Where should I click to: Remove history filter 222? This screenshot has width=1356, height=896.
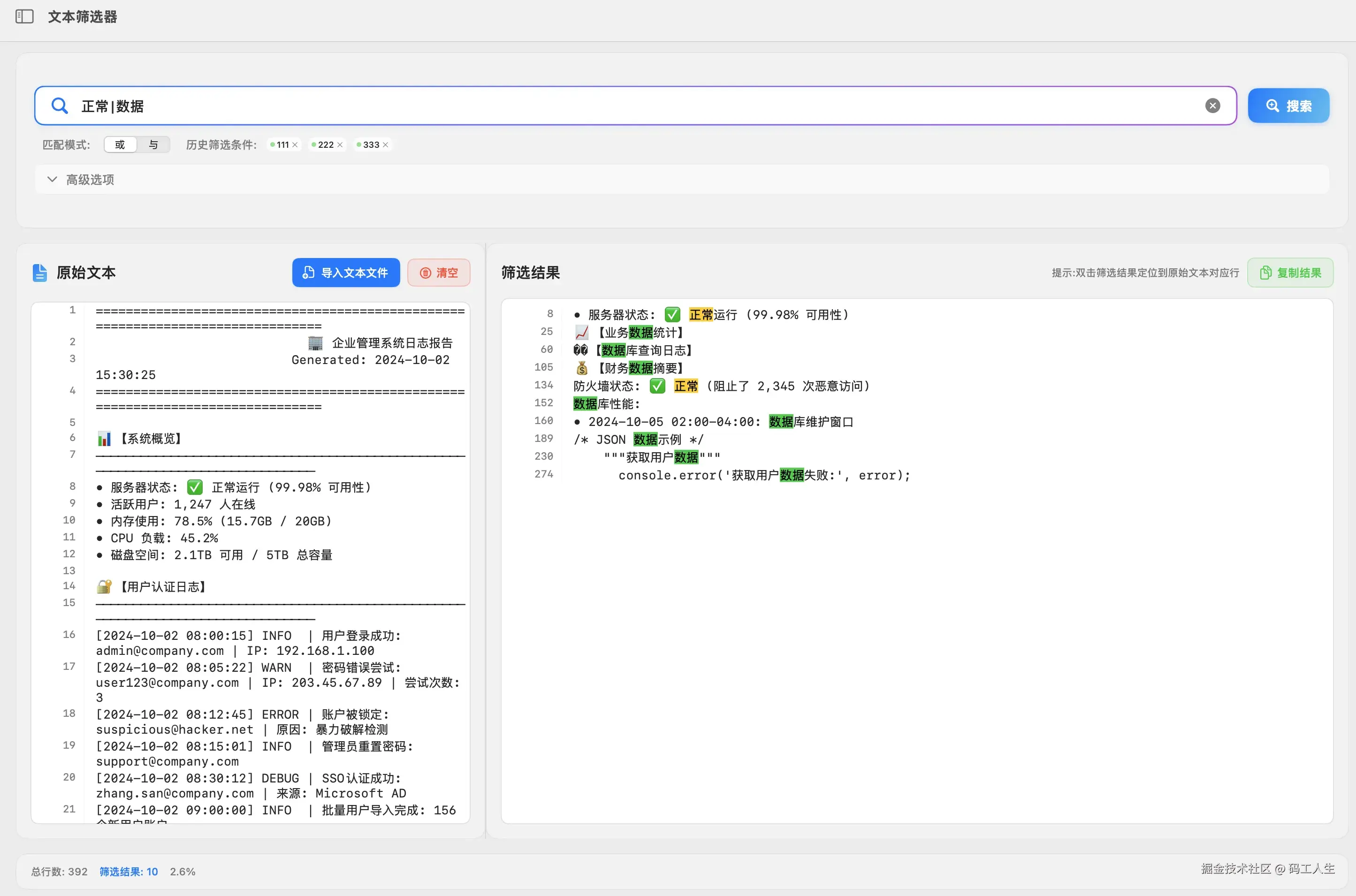(340, 145)
